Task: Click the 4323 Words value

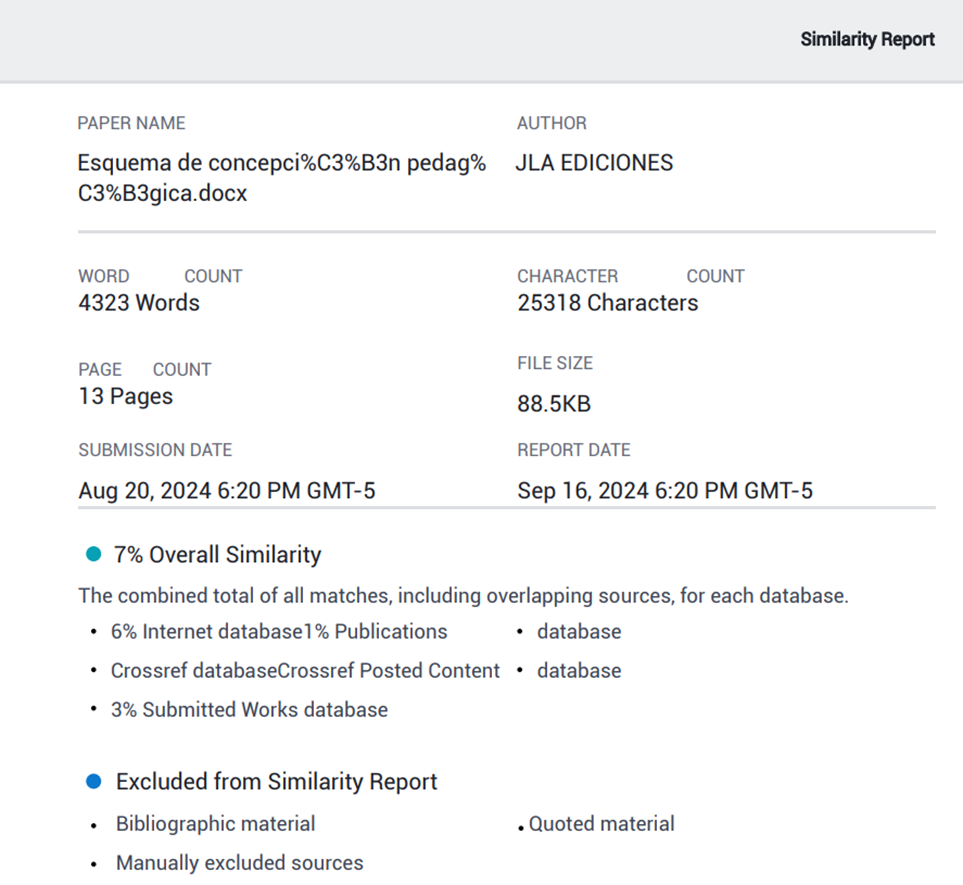Action: point(139,303)
